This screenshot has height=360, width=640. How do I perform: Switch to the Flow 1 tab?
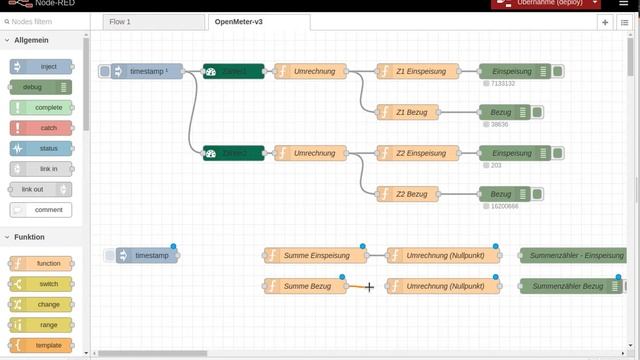pyautogui.click(x=153, y=22)
